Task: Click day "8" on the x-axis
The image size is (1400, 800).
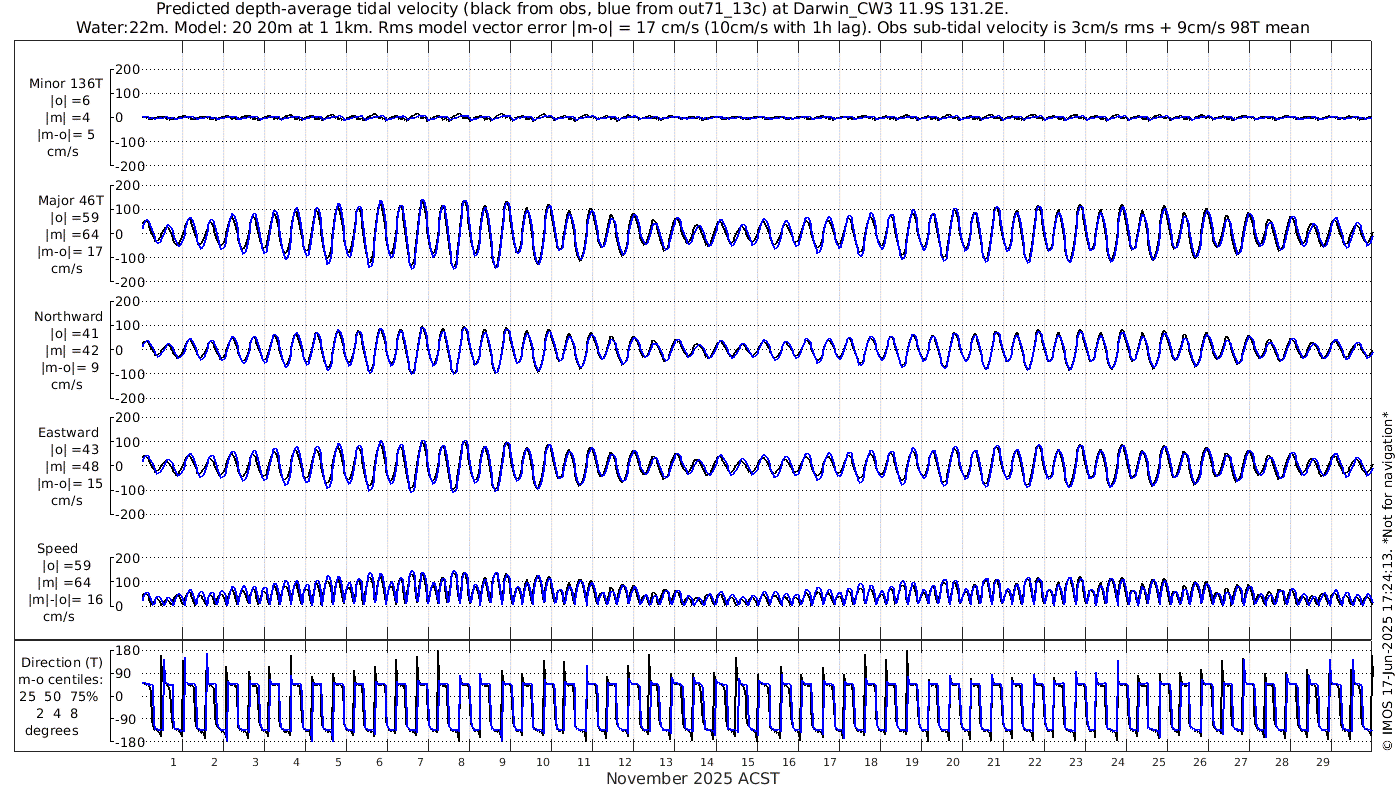Action: pos(461,762)
